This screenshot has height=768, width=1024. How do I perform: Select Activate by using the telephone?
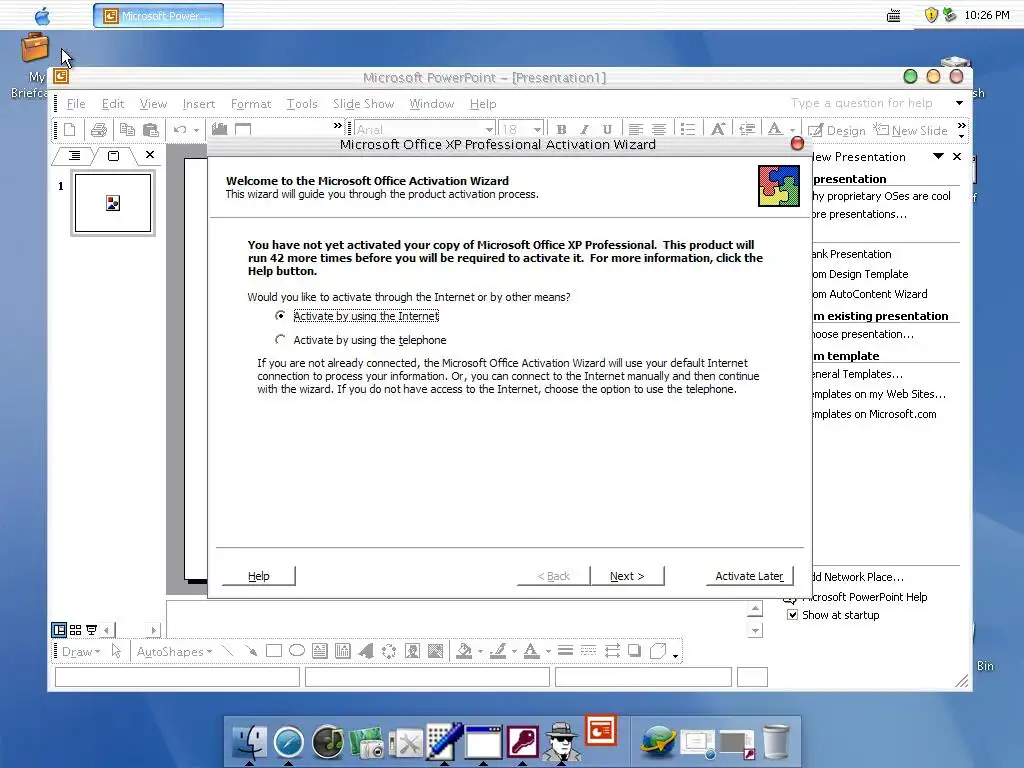pyautogui.click(x=280, y=340)
